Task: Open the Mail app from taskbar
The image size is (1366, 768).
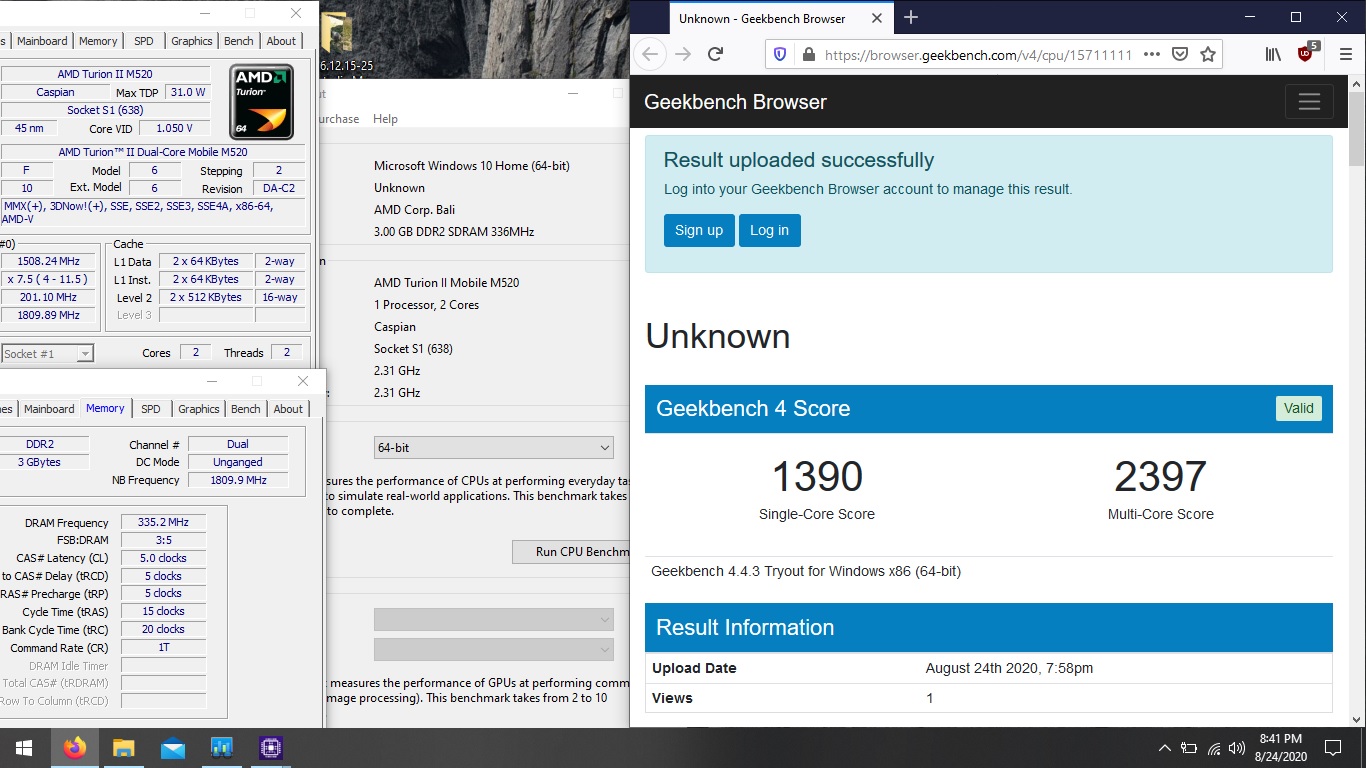Action: (172, 748)
